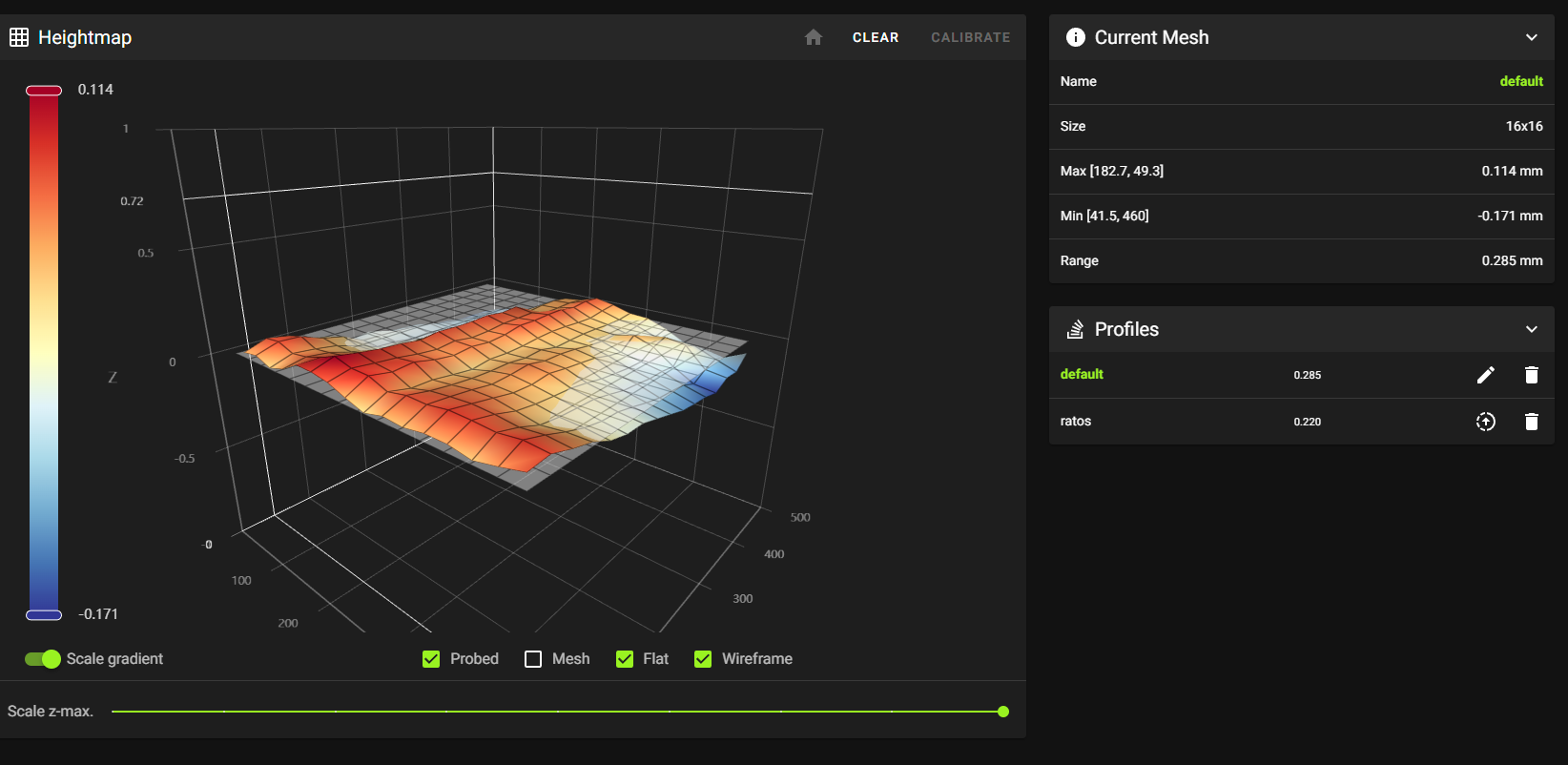Collapse the Current Mesh panel
The image size is (1568, 765).
click(x=1531, y=37)
